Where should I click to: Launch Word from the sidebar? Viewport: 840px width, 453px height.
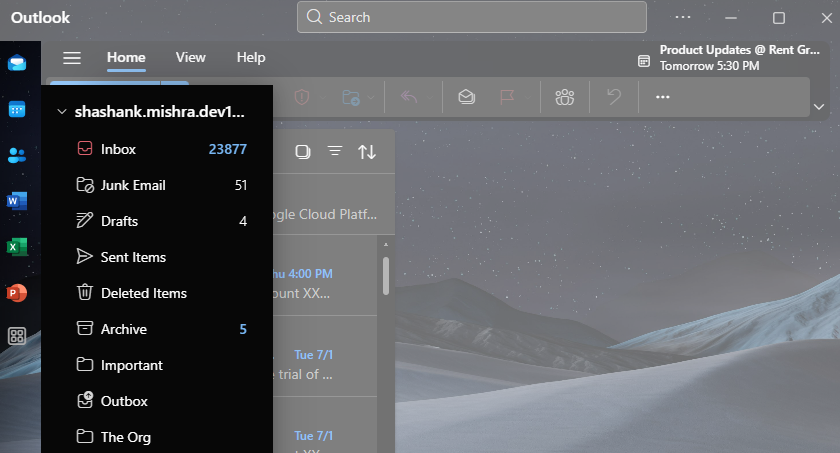17,201
